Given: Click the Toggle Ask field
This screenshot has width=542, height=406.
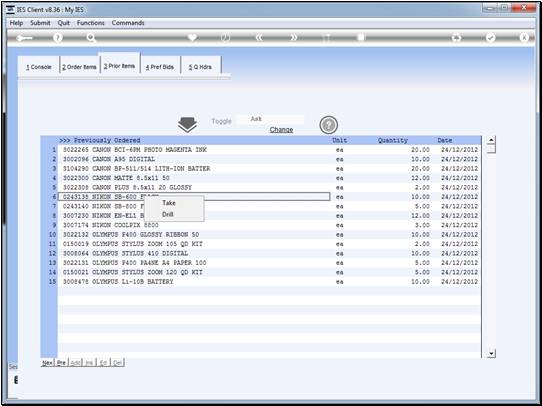Looking at the screenshot, I should click(x=270, y=119).
